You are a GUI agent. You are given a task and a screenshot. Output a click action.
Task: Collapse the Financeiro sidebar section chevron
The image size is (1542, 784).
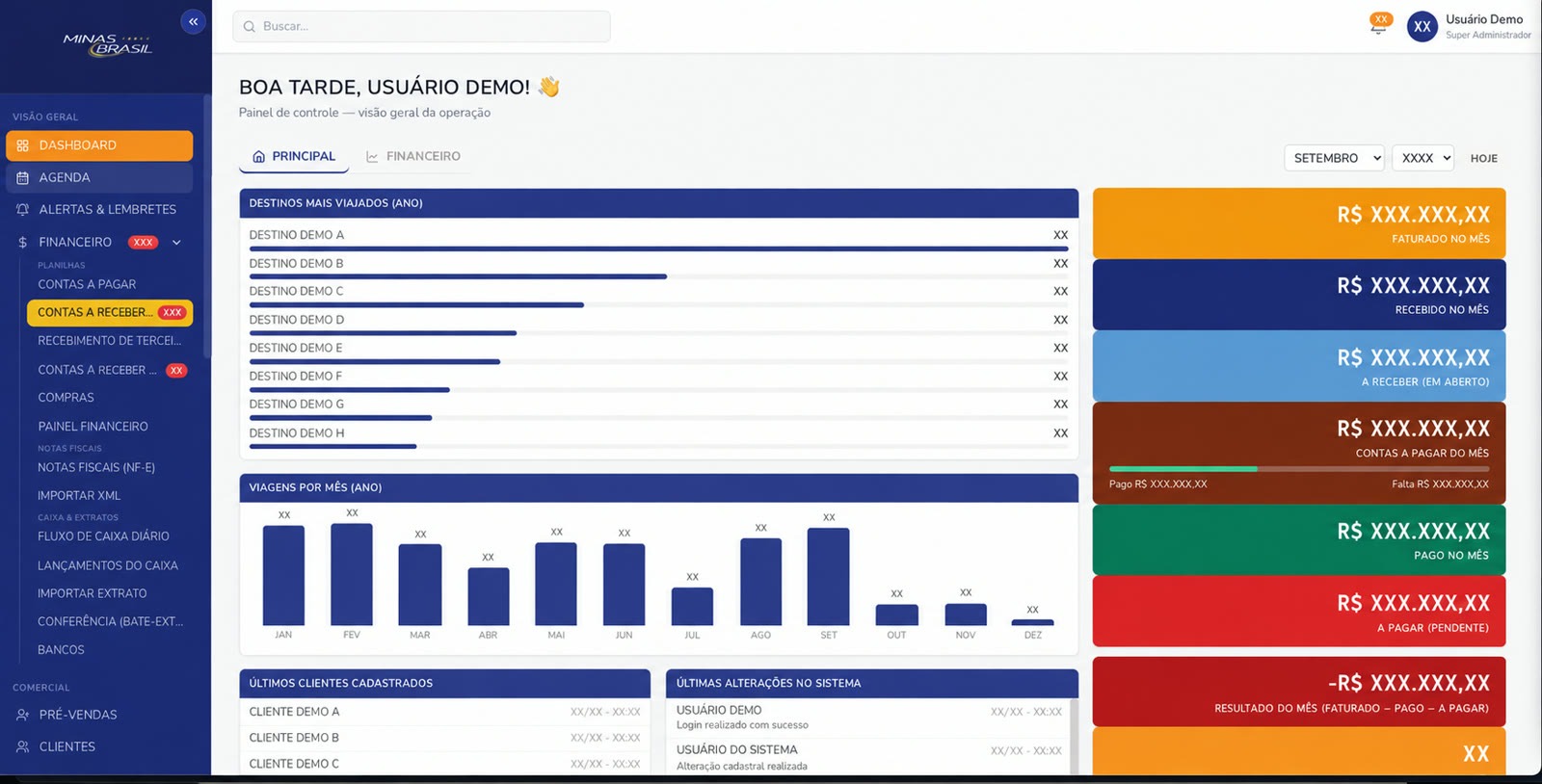point(176,243)
